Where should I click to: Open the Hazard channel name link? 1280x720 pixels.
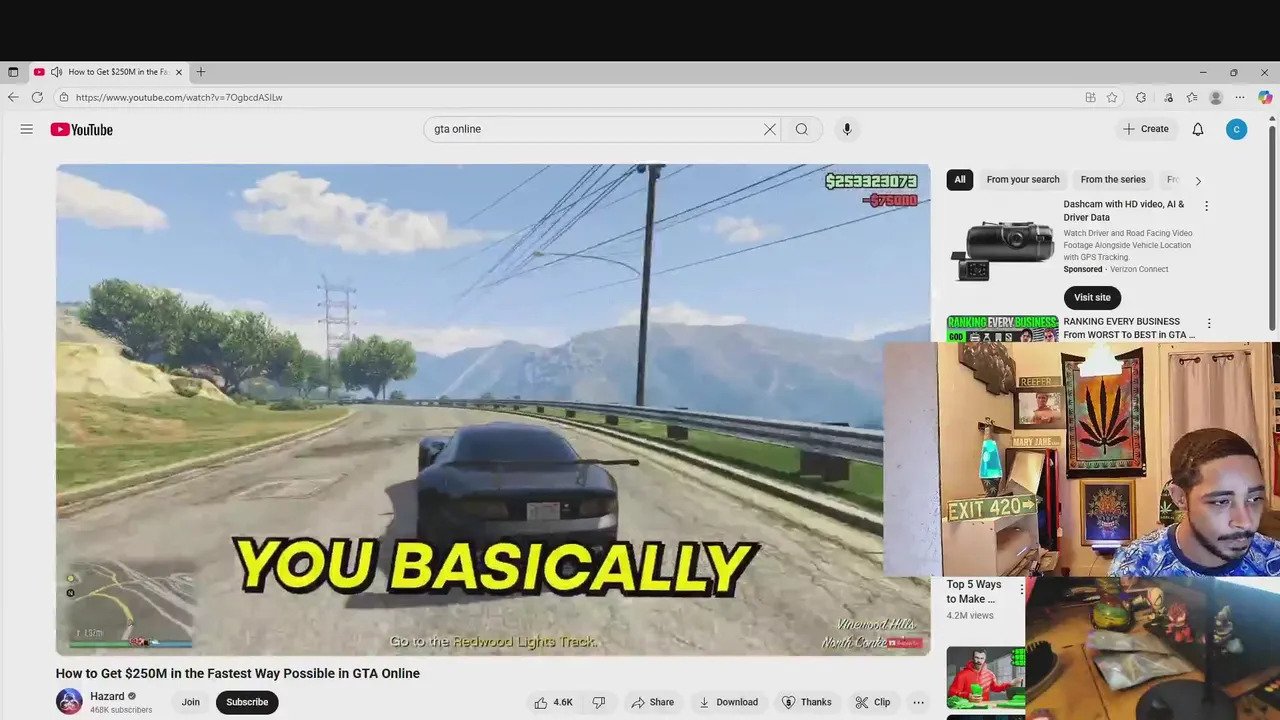(x=107, y=696)
